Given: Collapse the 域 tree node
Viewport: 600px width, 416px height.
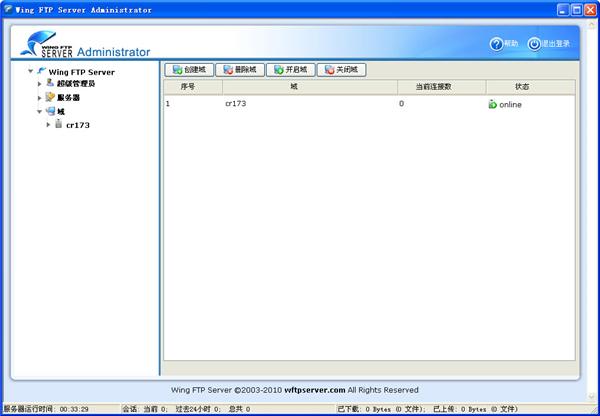Looking at the screenshot, I should [x=39, y=112].
